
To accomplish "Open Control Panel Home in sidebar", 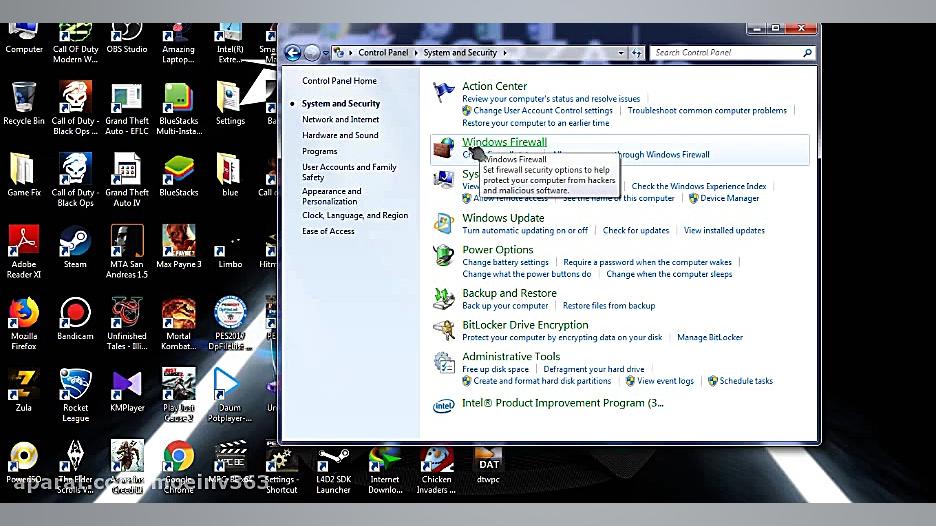I will (x=339, y=81).
